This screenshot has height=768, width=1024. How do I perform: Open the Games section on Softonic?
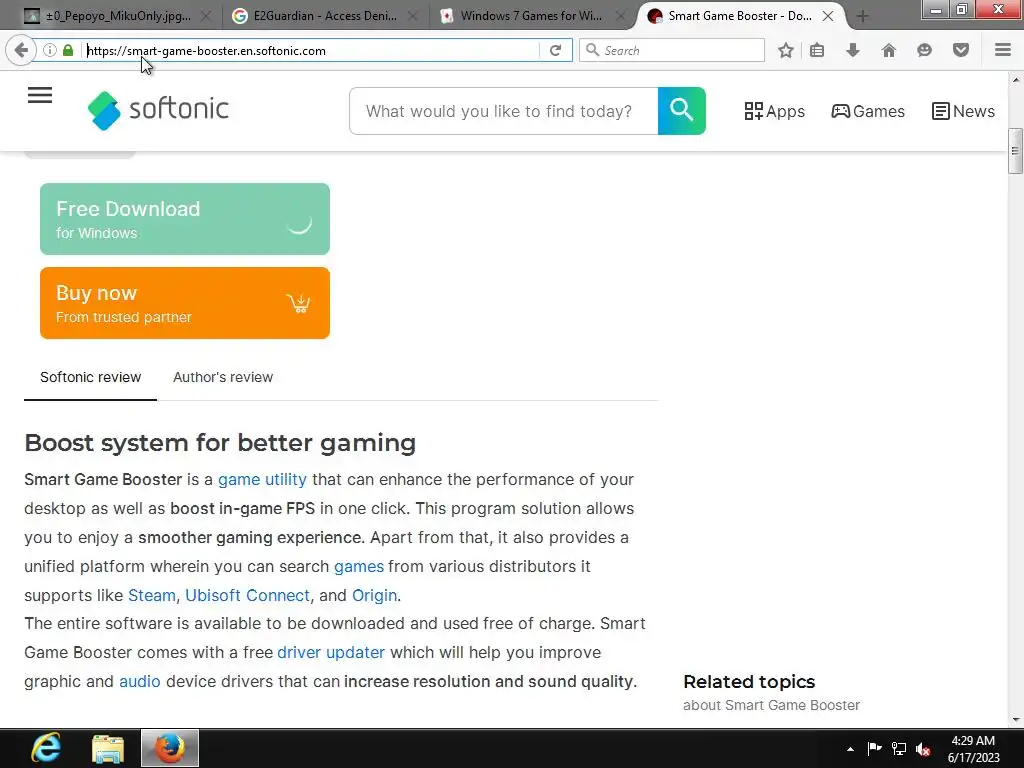click(868, 112)
